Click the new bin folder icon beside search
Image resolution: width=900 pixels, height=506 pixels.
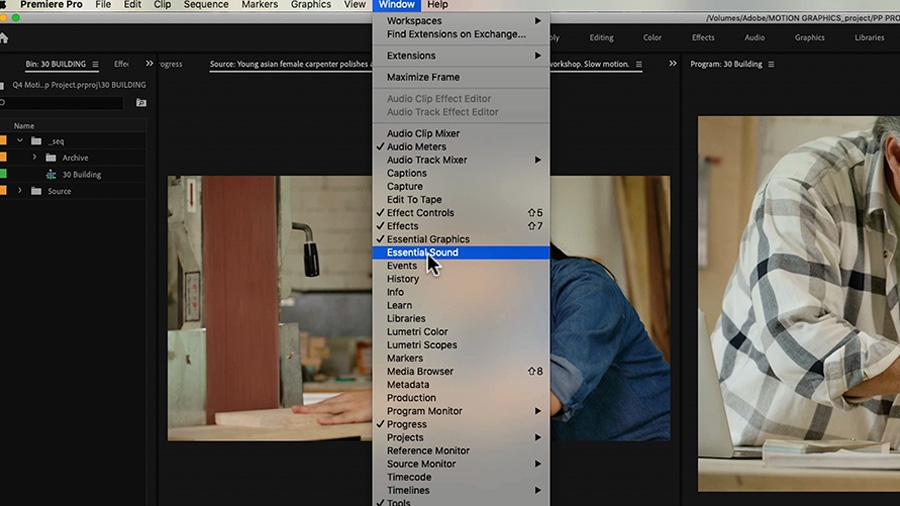141,103
